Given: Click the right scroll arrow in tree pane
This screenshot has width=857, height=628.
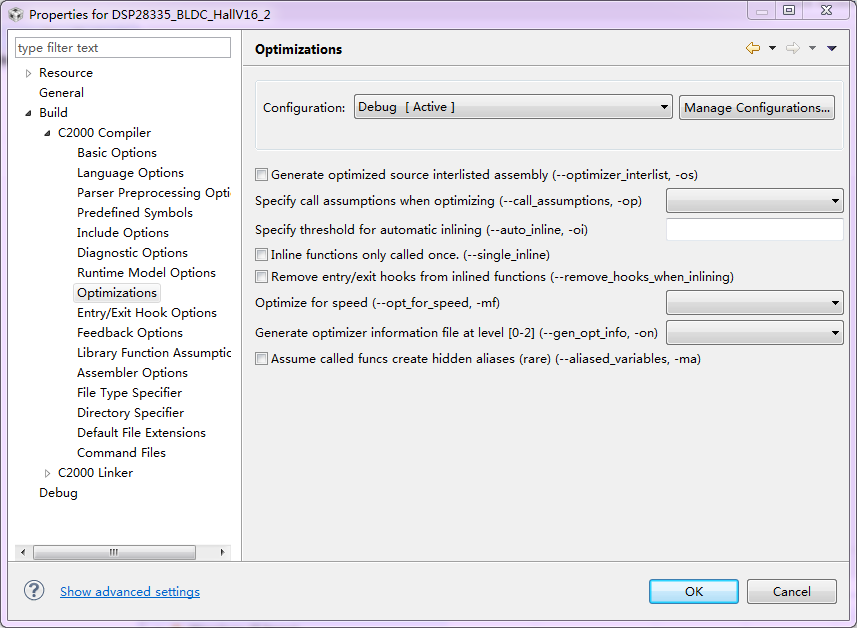Looking at the screenshot, I should pos(222,552).
